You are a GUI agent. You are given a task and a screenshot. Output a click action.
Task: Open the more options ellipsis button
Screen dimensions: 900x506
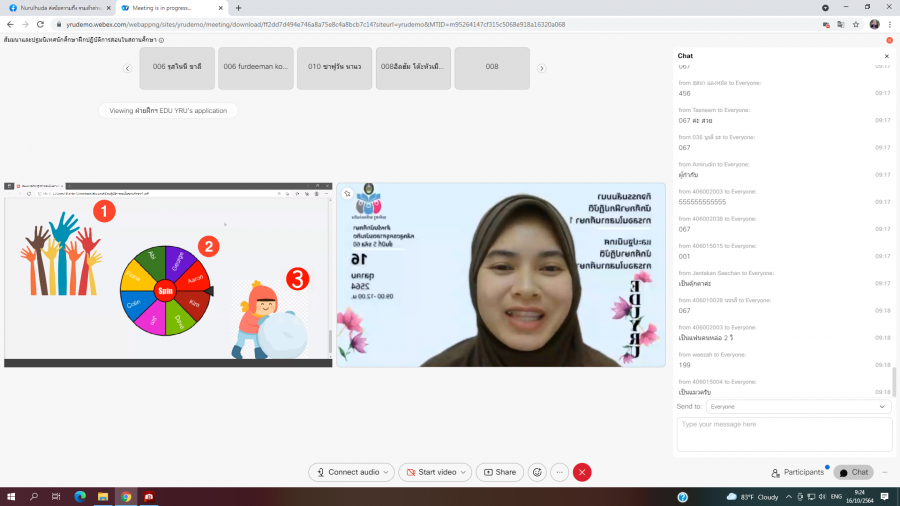point(560,472)
